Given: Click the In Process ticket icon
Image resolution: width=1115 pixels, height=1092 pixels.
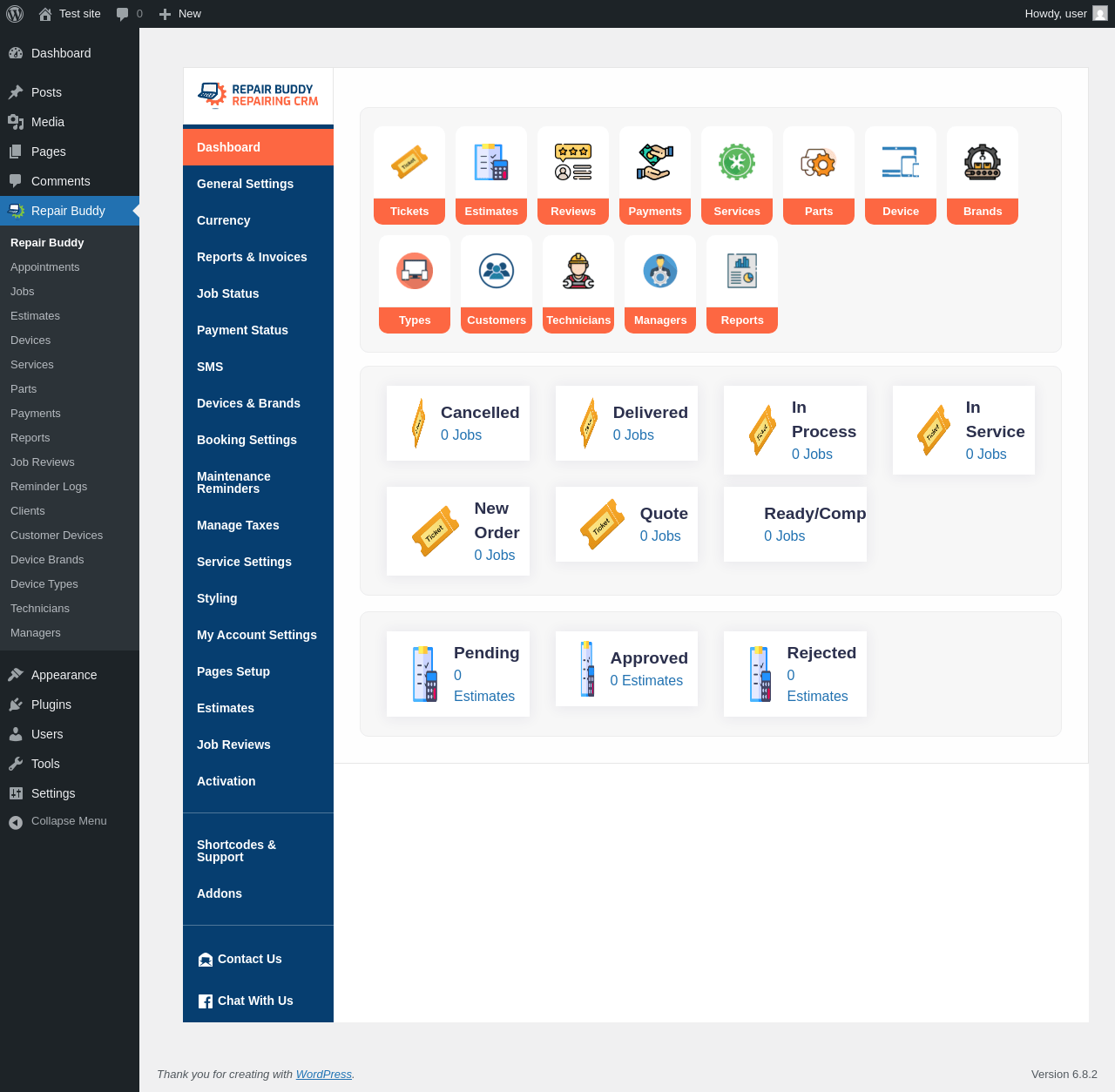Looking at the screenshot, I should click(x=763, y=430).
